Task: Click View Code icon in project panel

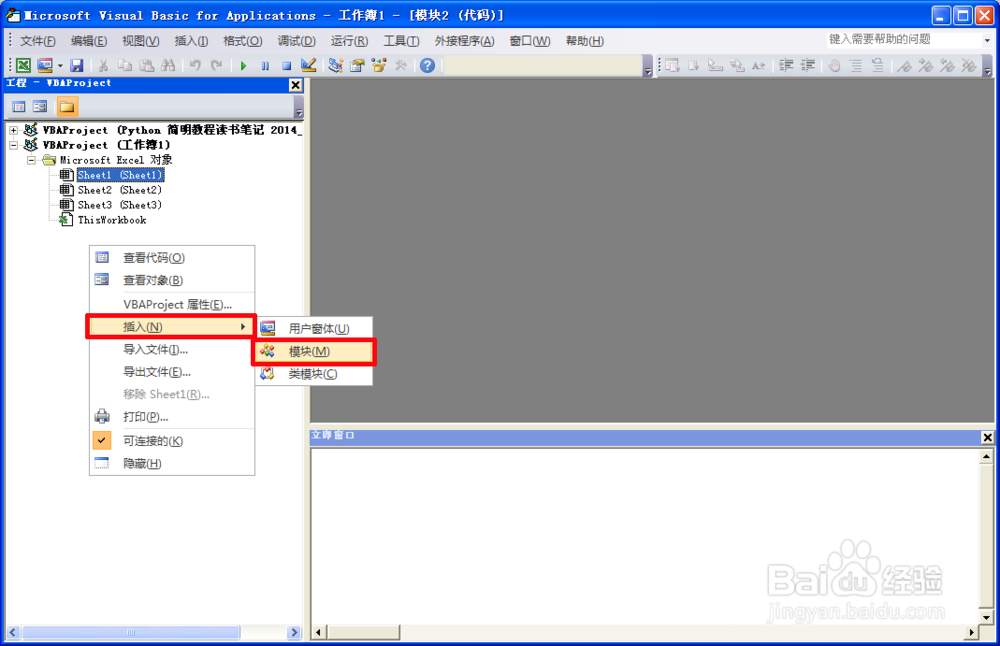Action: (19, 106)
